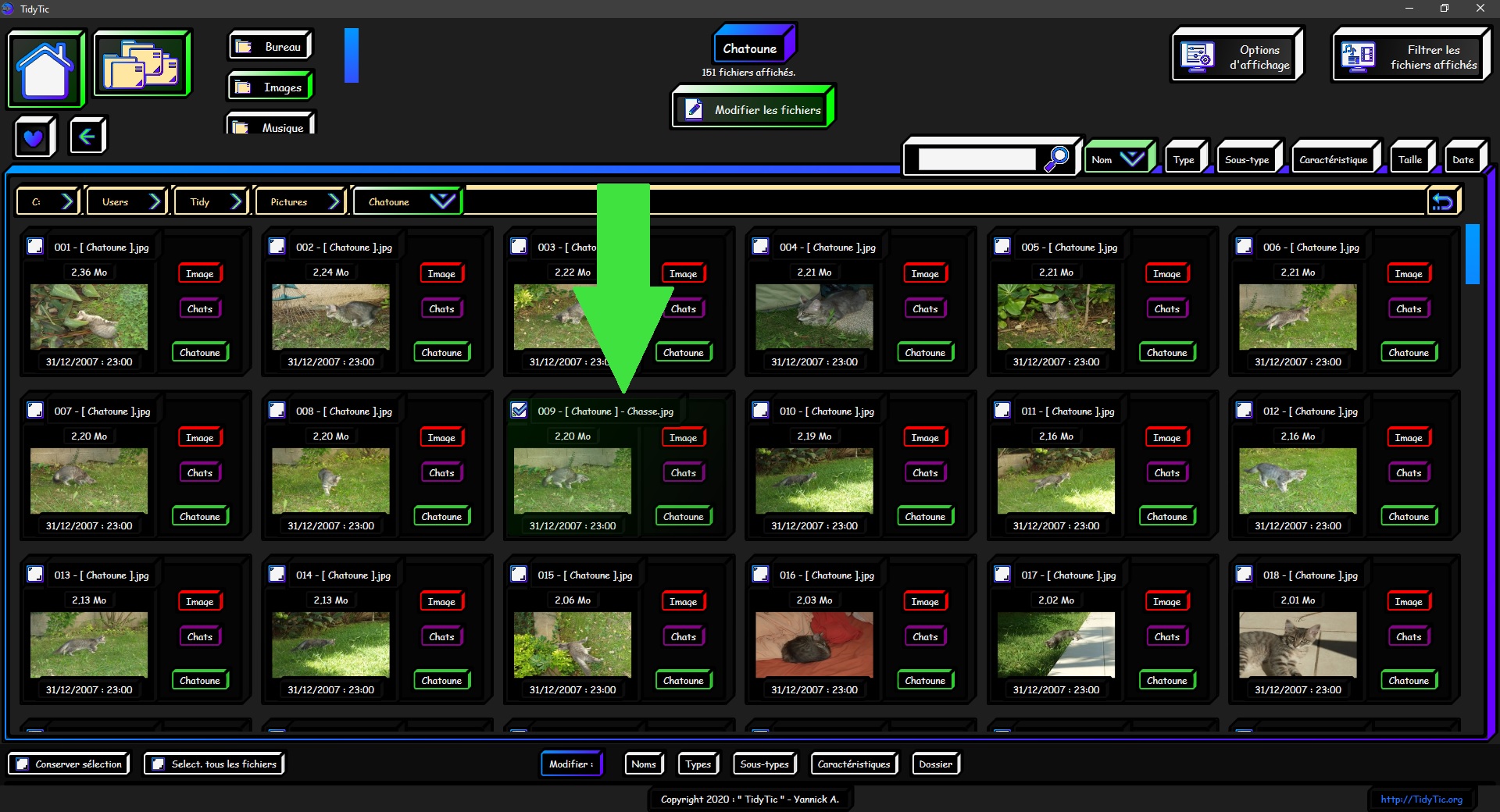The height and width of the screenshot is (812, 1500).
Task: Click the magnifying glass search icon
Action: [x=1056, y=158]
